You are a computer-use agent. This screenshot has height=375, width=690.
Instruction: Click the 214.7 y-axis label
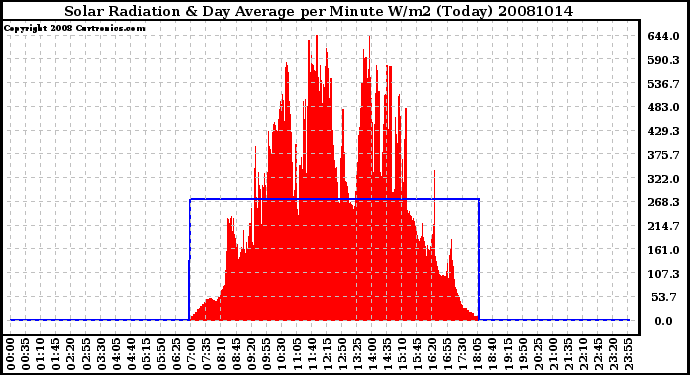click(x=663, y=226)
